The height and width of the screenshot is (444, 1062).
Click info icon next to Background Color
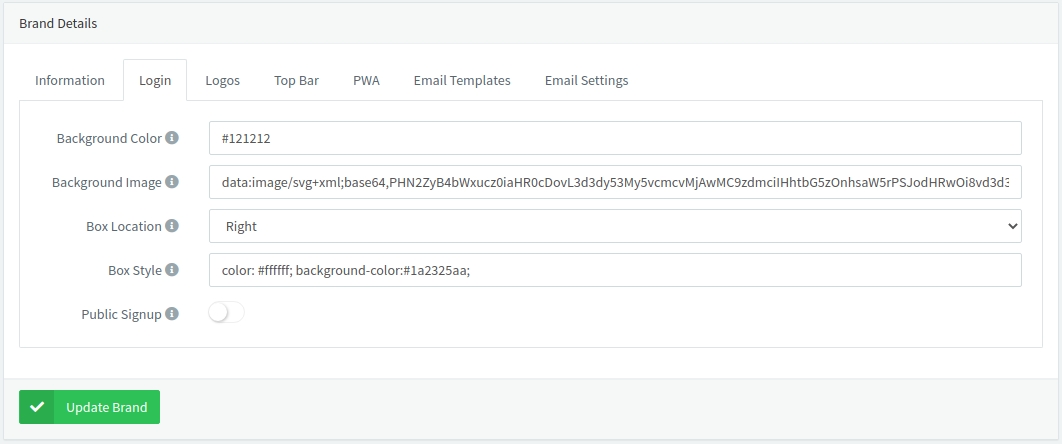(x=172, y=138)
